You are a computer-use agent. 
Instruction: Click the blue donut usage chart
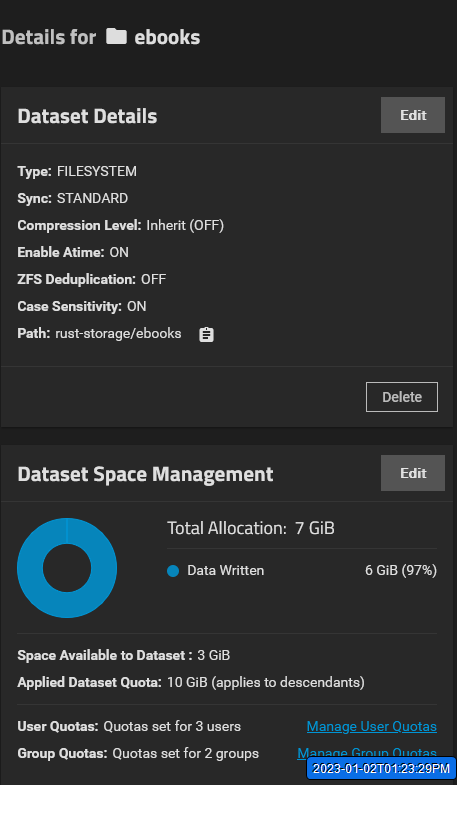(67, 568)
